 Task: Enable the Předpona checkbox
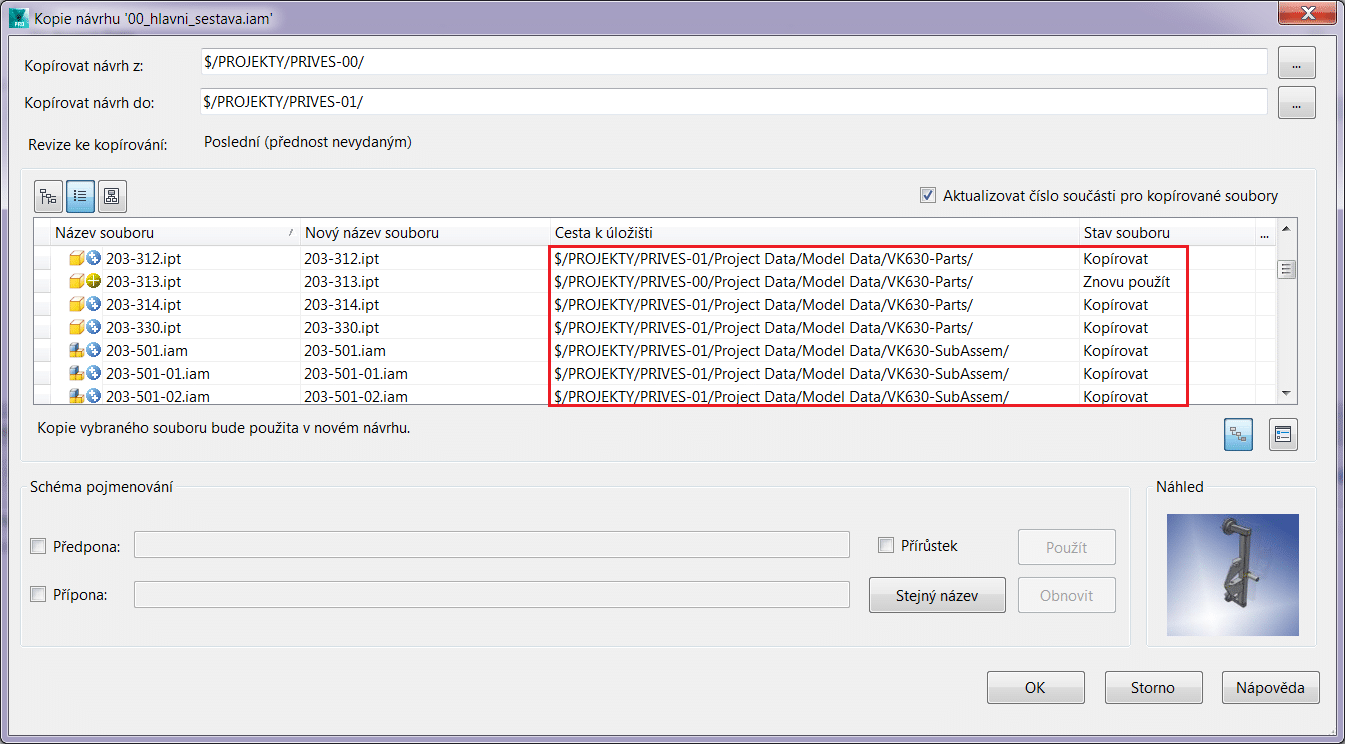(38, 546)
